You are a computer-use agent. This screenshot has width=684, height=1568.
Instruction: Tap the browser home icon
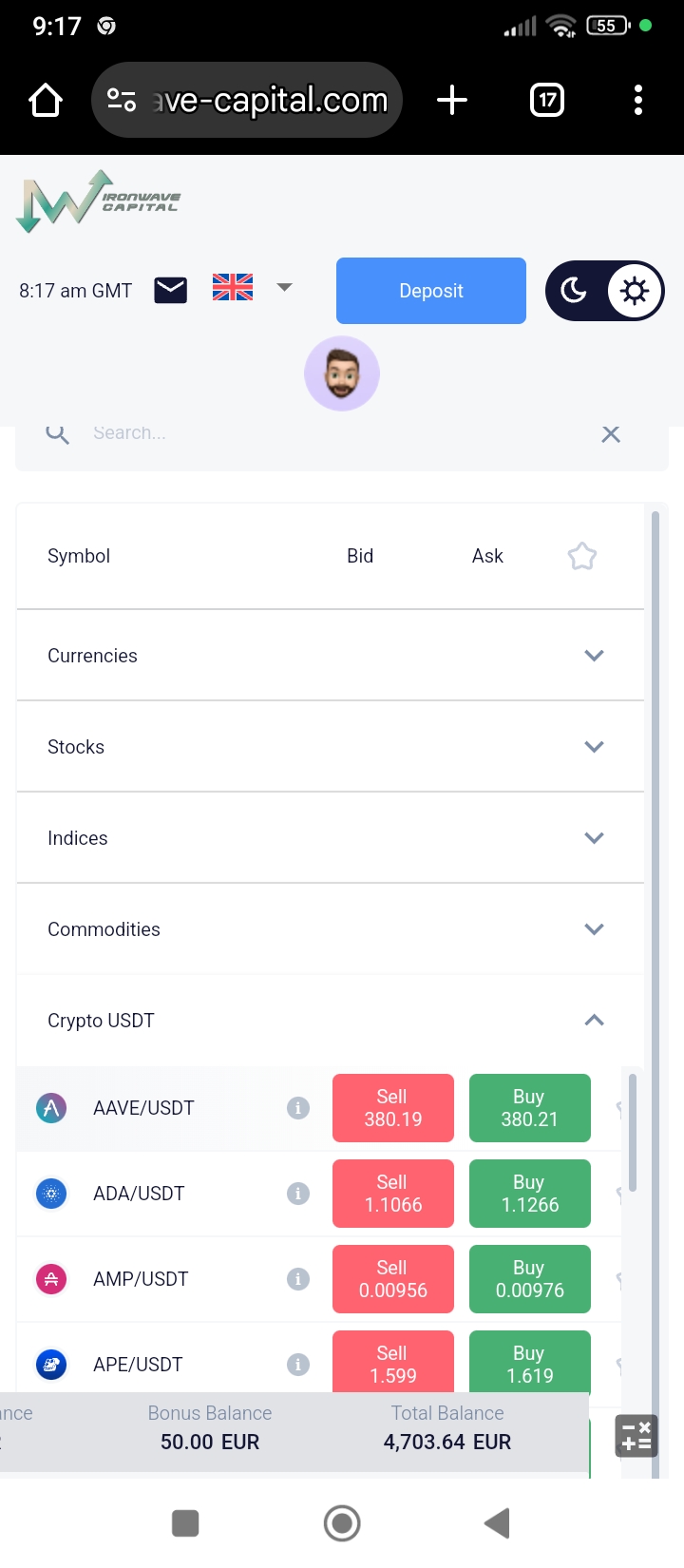(46, 100)
